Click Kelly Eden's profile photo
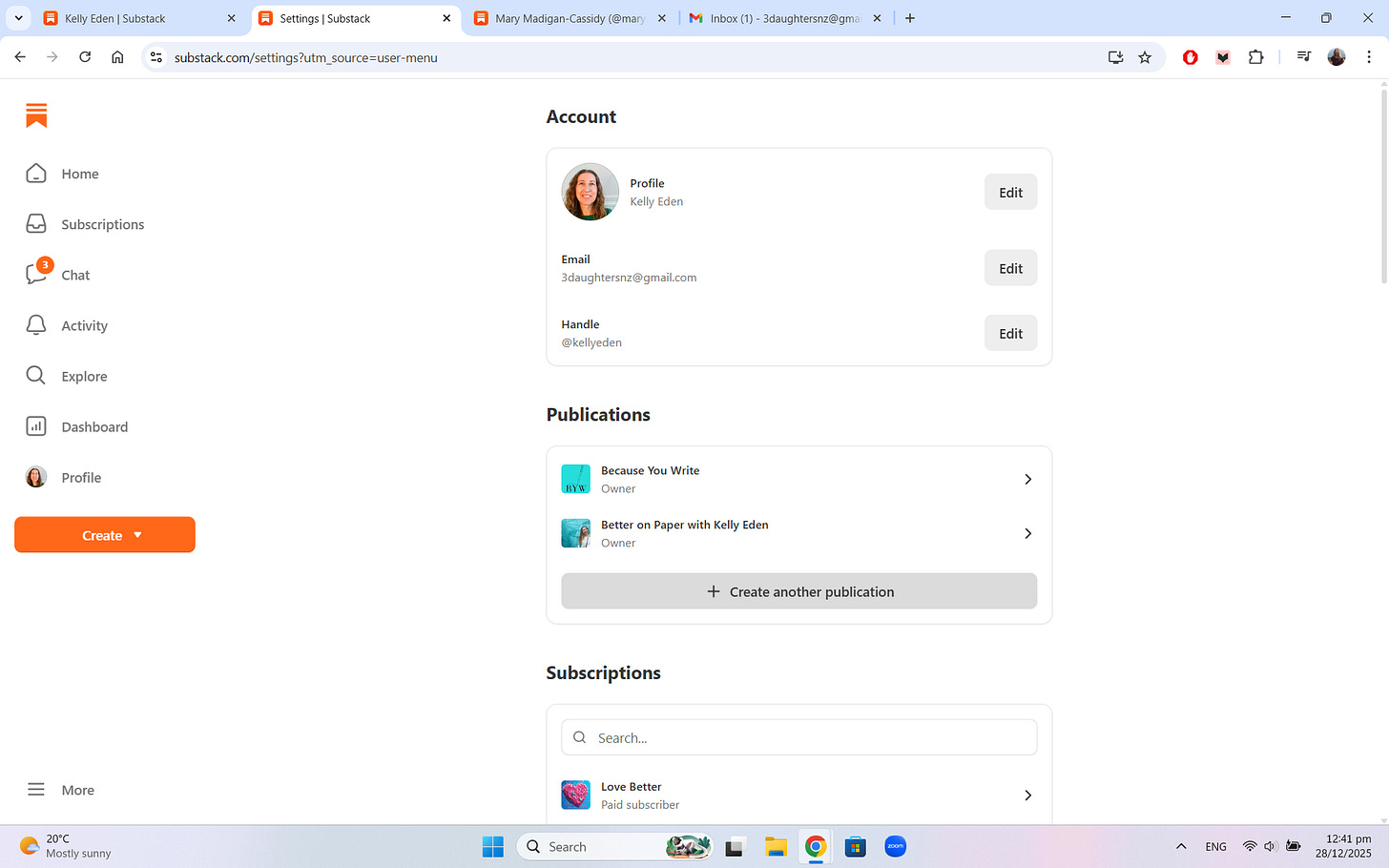The height and width of the screenshot is (868, 1389). point(590,192)
